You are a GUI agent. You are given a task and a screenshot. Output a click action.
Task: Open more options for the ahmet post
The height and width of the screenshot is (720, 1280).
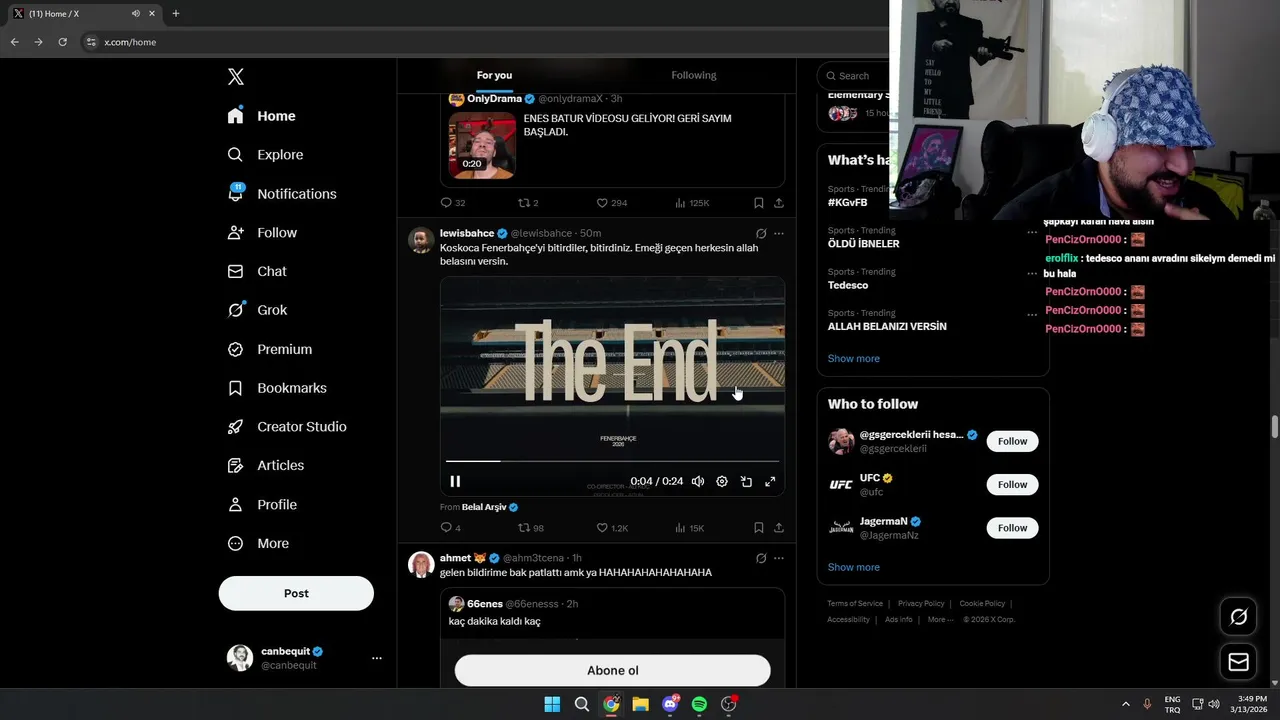pos(779,558)
